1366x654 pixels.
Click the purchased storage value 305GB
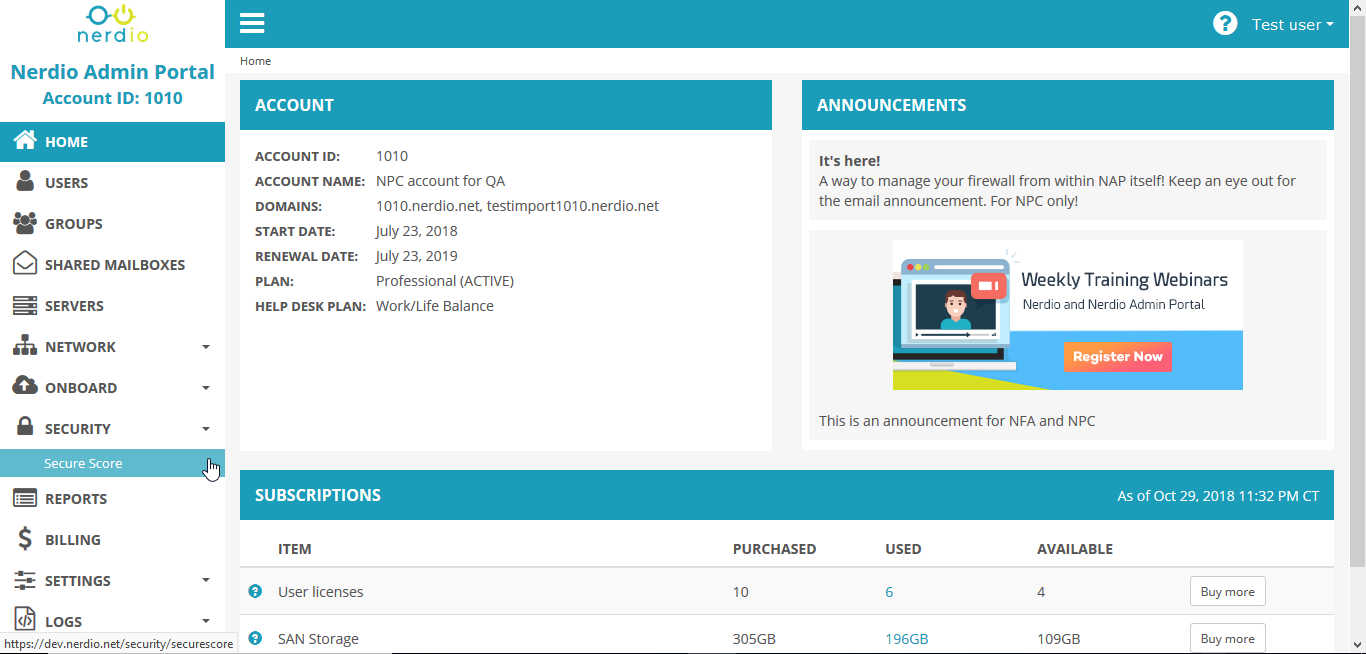[x=755, y=639]
